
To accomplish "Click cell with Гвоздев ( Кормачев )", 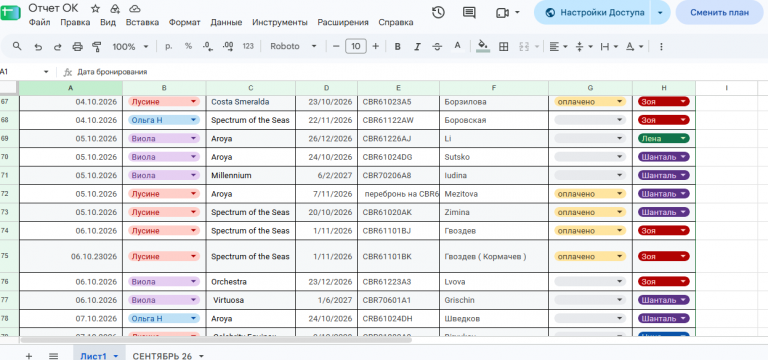I will tap(494, 256).
